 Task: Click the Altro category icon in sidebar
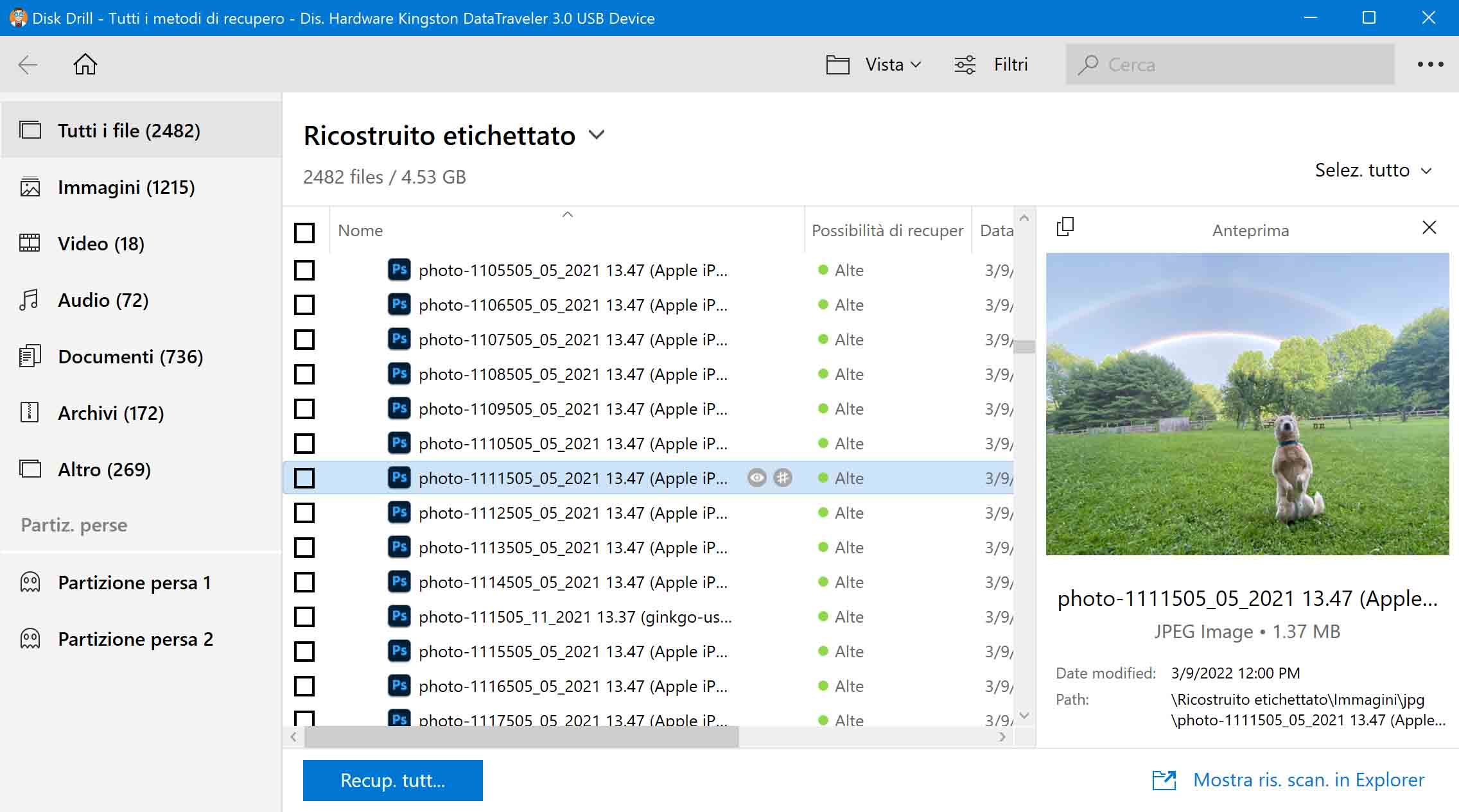tap(30, 469)
